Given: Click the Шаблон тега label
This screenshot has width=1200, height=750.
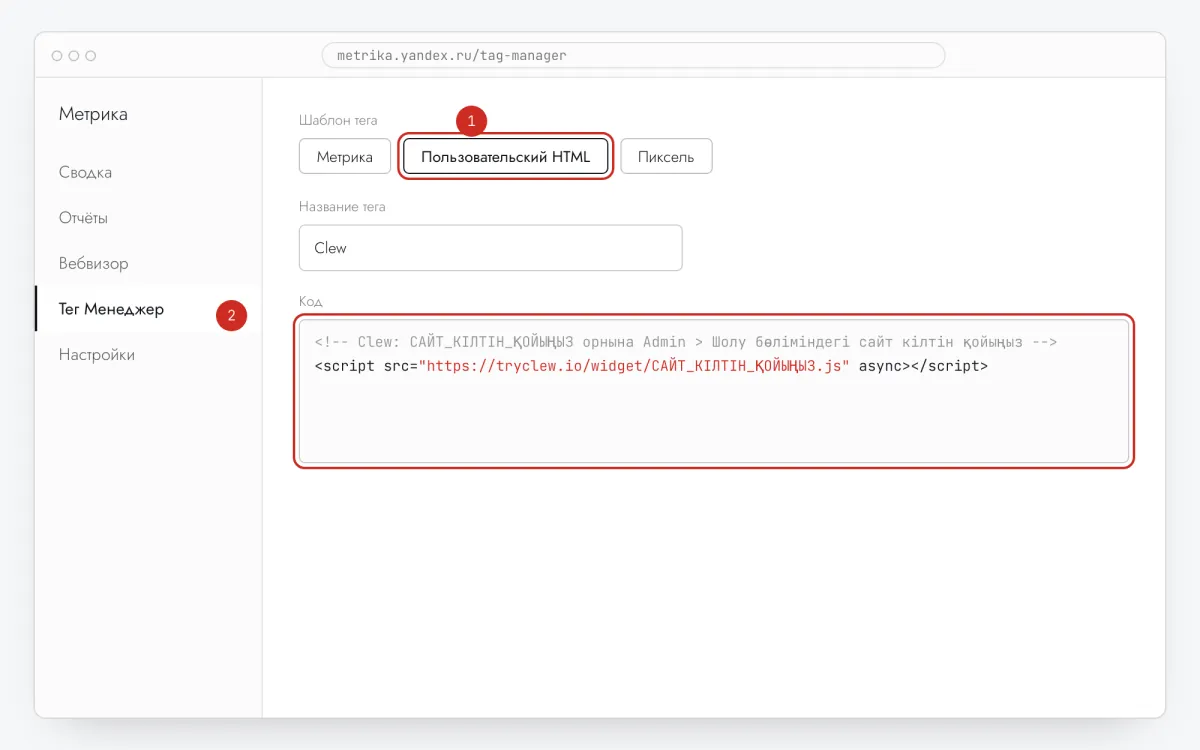Looking at the screenshot, I should pyautogui.click(x=338, y=120).
